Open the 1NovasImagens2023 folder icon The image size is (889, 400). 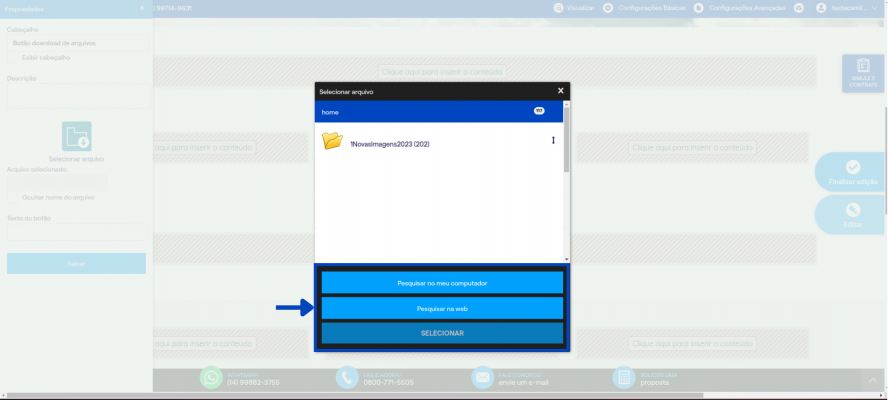[332, 141]
